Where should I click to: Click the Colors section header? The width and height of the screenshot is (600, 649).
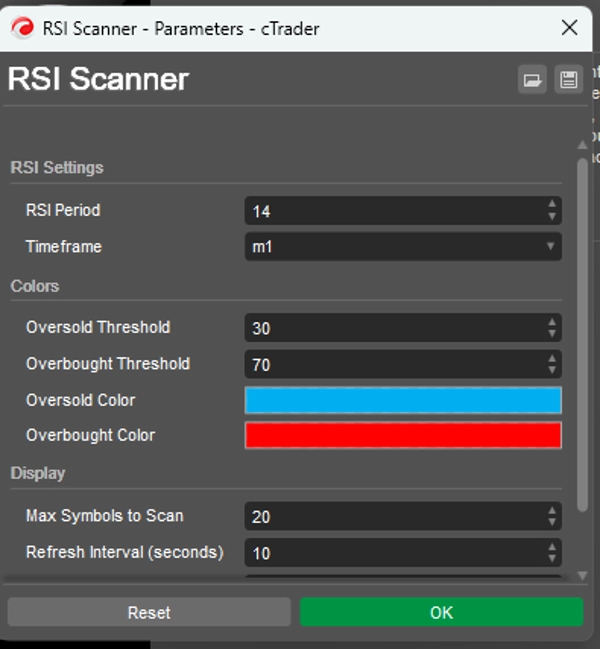[35, 286]
